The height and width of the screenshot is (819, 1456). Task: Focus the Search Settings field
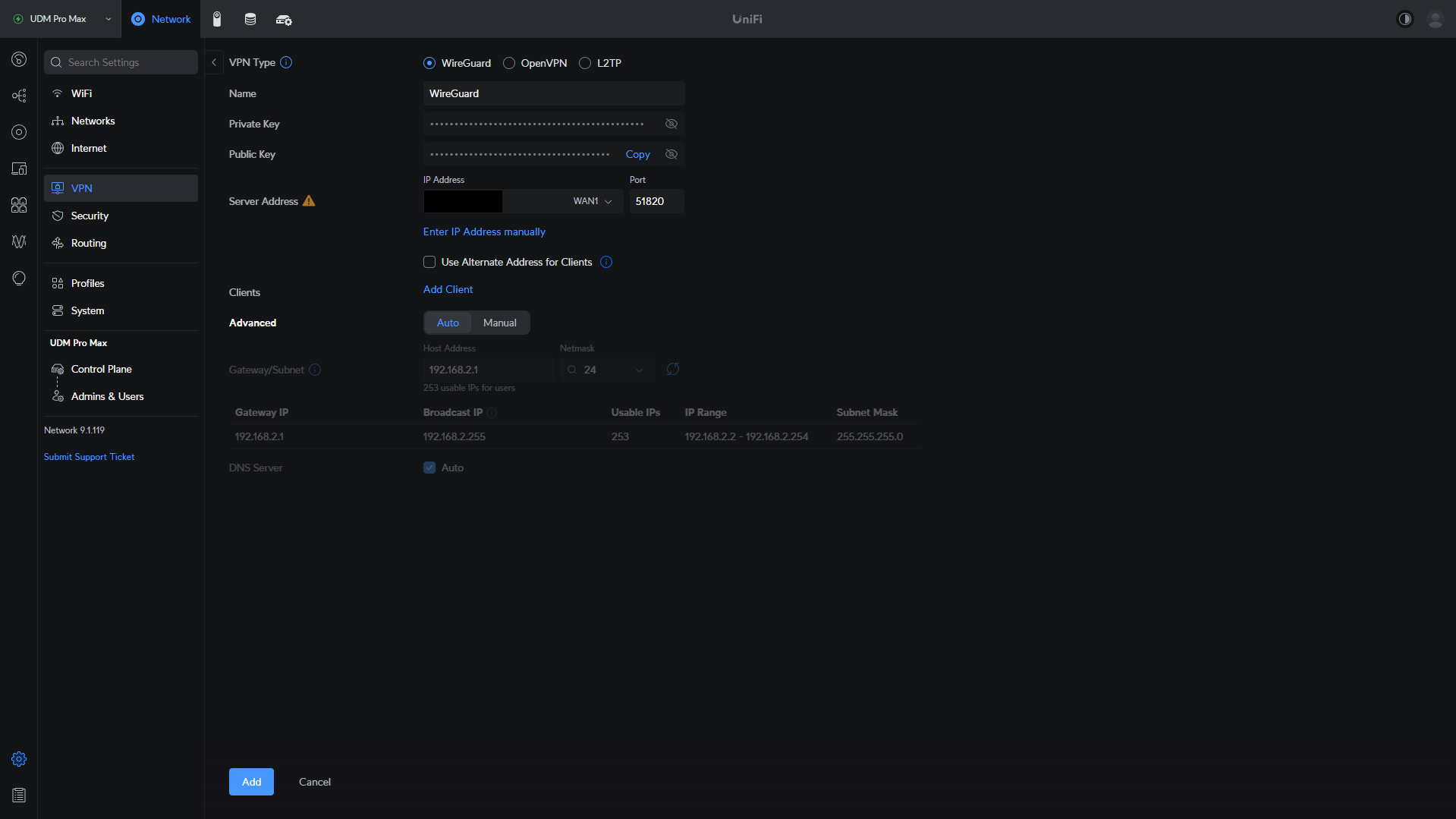click(121, 62)
